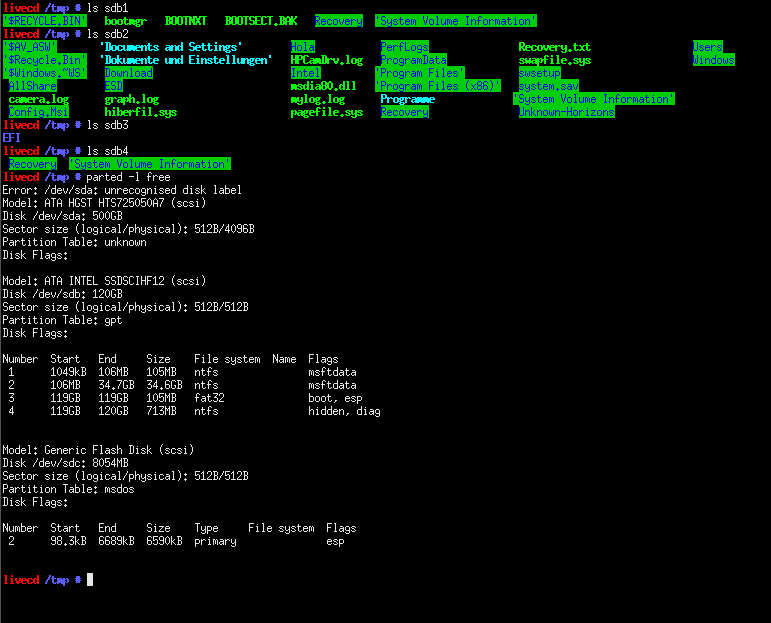Image resolution: width=771 pixels, height=623 pixels.
Task: Select the 34.6GB size value of partition 2
Action: [164, 385]
